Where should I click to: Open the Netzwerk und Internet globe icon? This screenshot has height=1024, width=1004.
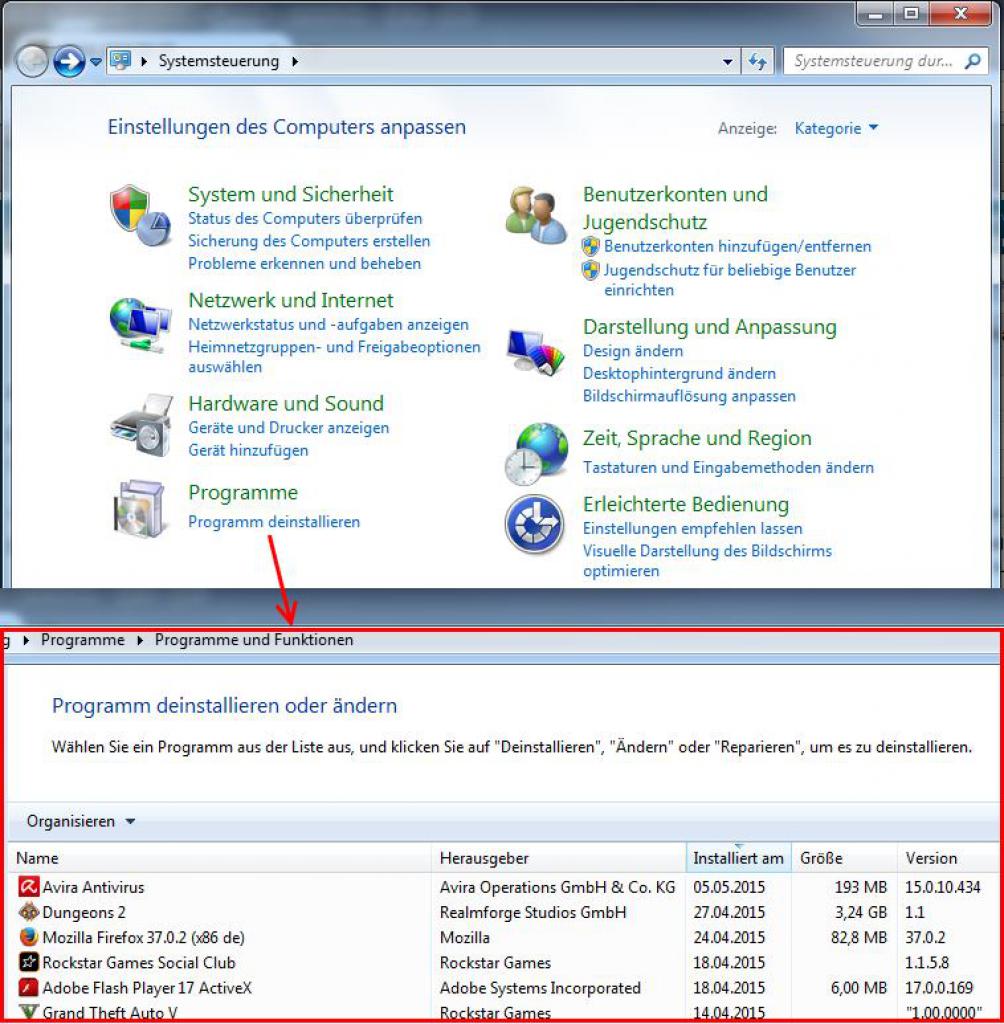[140, 324]
